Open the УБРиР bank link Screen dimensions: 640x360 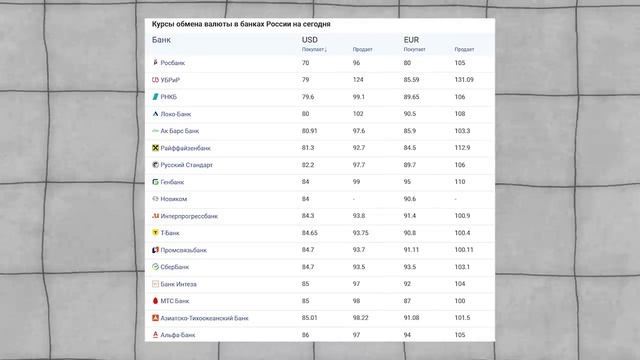[170, 80]
